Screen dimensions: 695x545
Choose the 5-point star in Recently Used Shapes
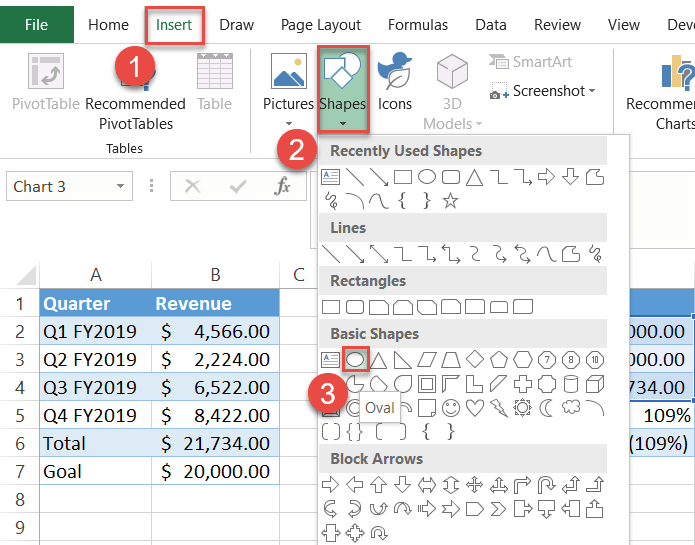[451, 201]
